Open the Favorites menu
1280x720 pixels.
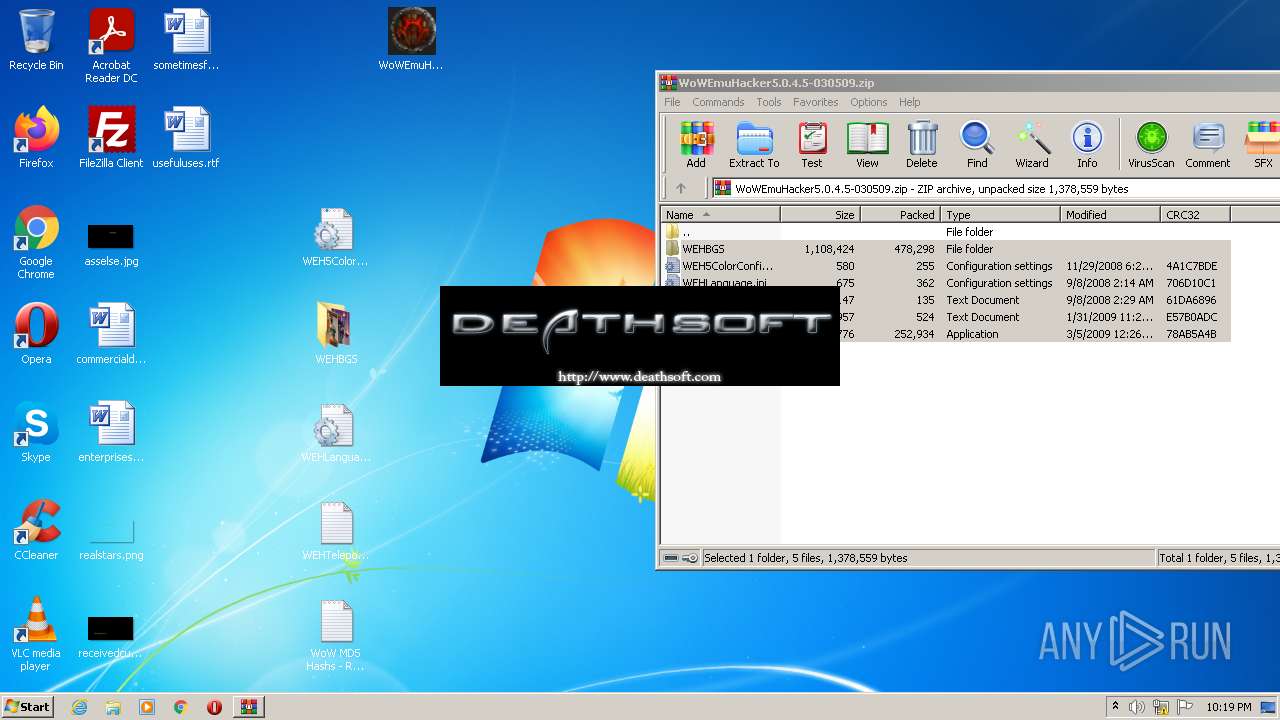coord(816,102)
